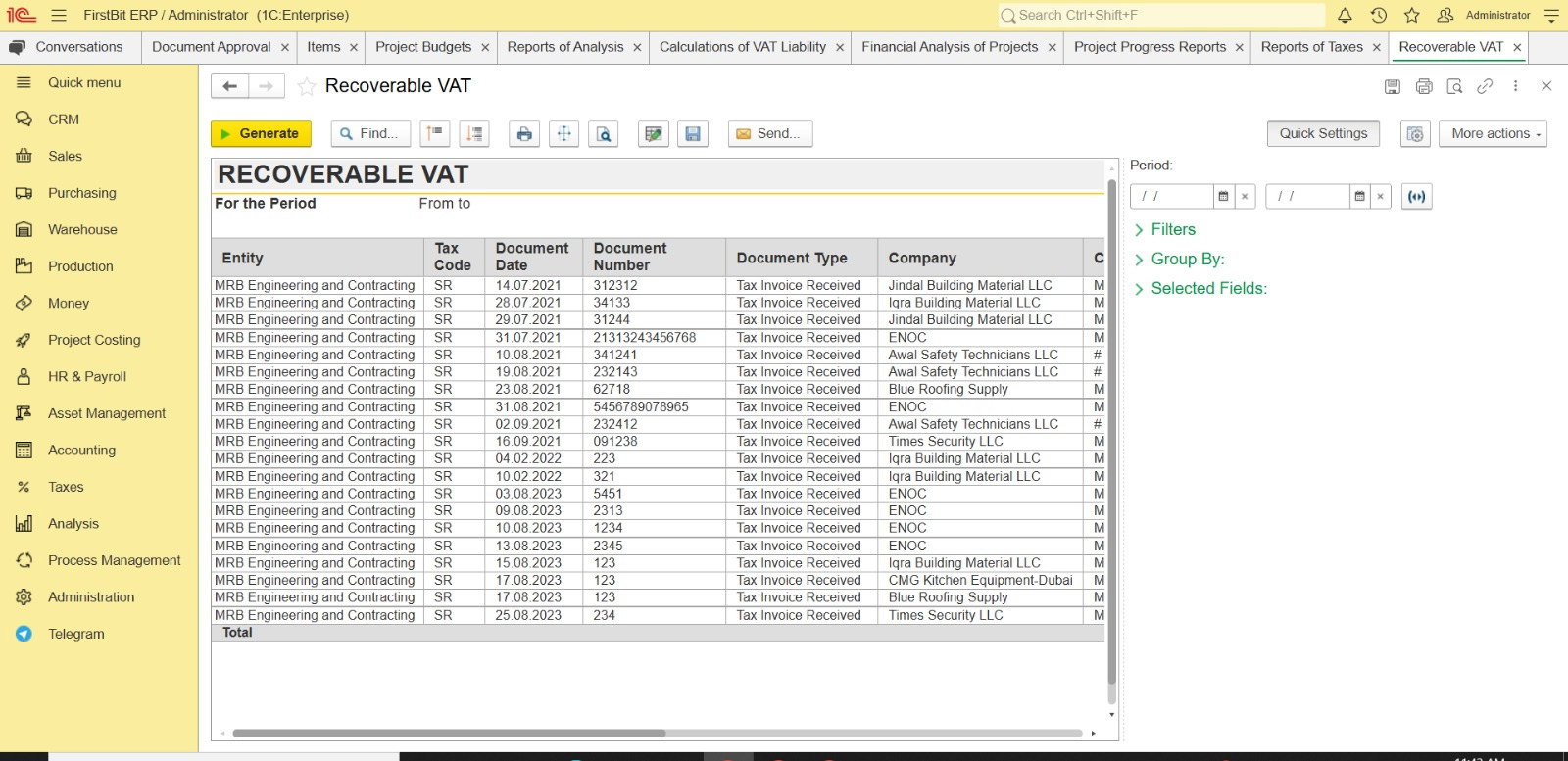Clear the start date field

coord(1245,196)
